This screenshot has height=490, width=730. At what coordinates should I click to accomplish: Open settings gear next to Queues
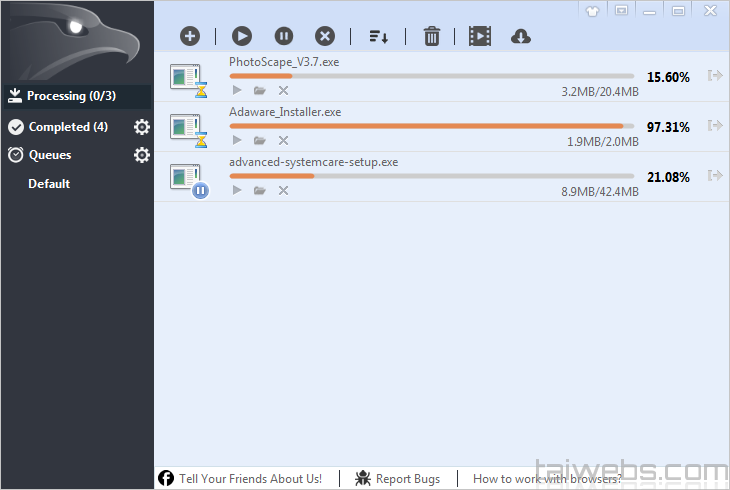click(142, 155)
